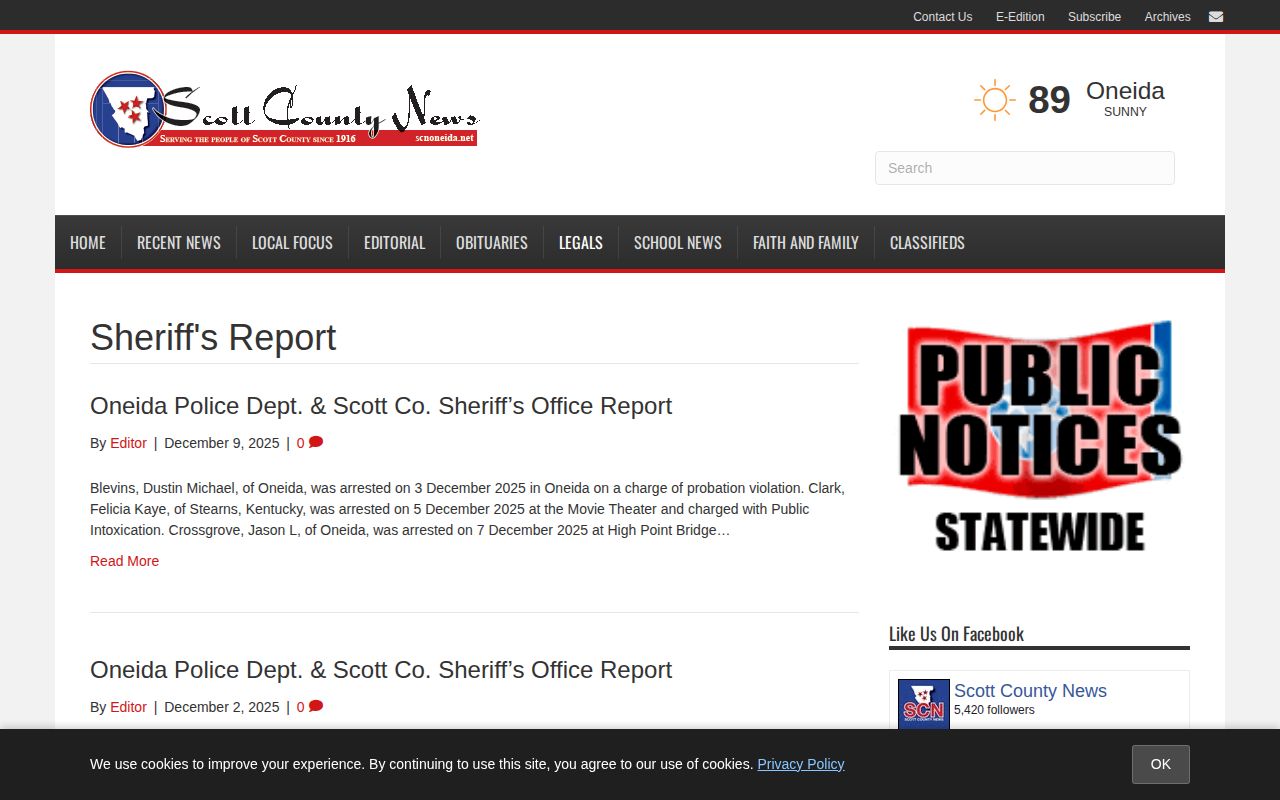This screenshot has width=1280, height=800.
Task: Click the SCN Facebook page avatar
Action: tap(923, 704)
